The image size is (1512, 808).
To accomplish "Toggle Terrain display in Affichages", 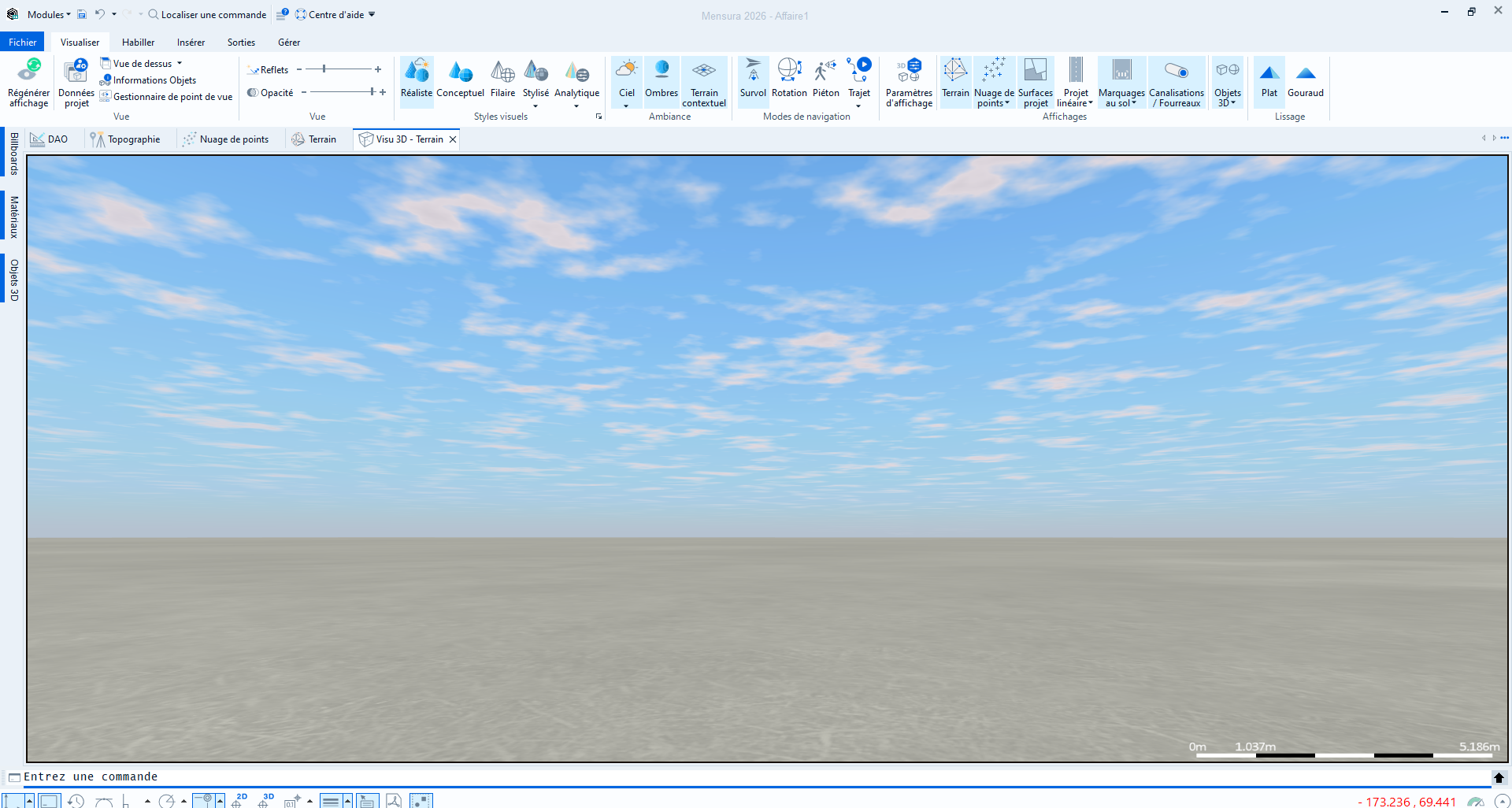I will tap(955, 82).
